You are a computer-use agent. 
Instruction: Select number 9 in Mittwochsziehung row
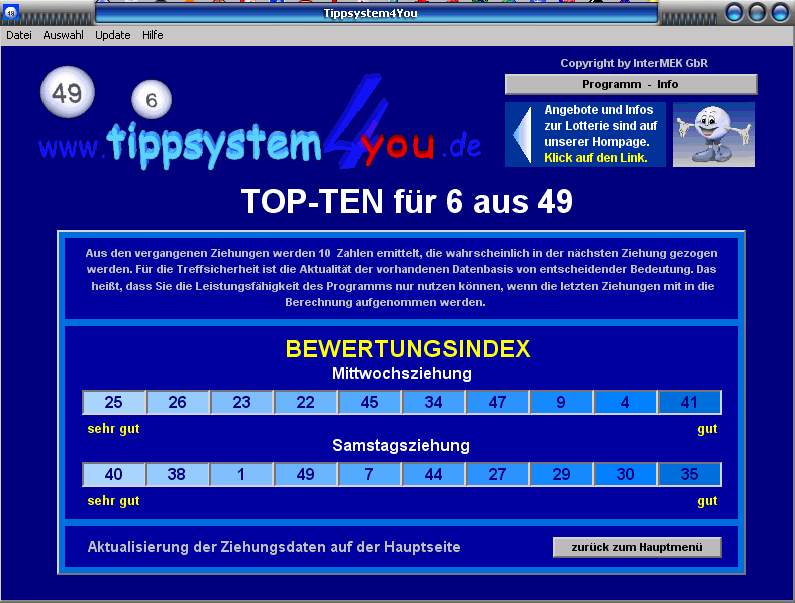tap(561, 402)
